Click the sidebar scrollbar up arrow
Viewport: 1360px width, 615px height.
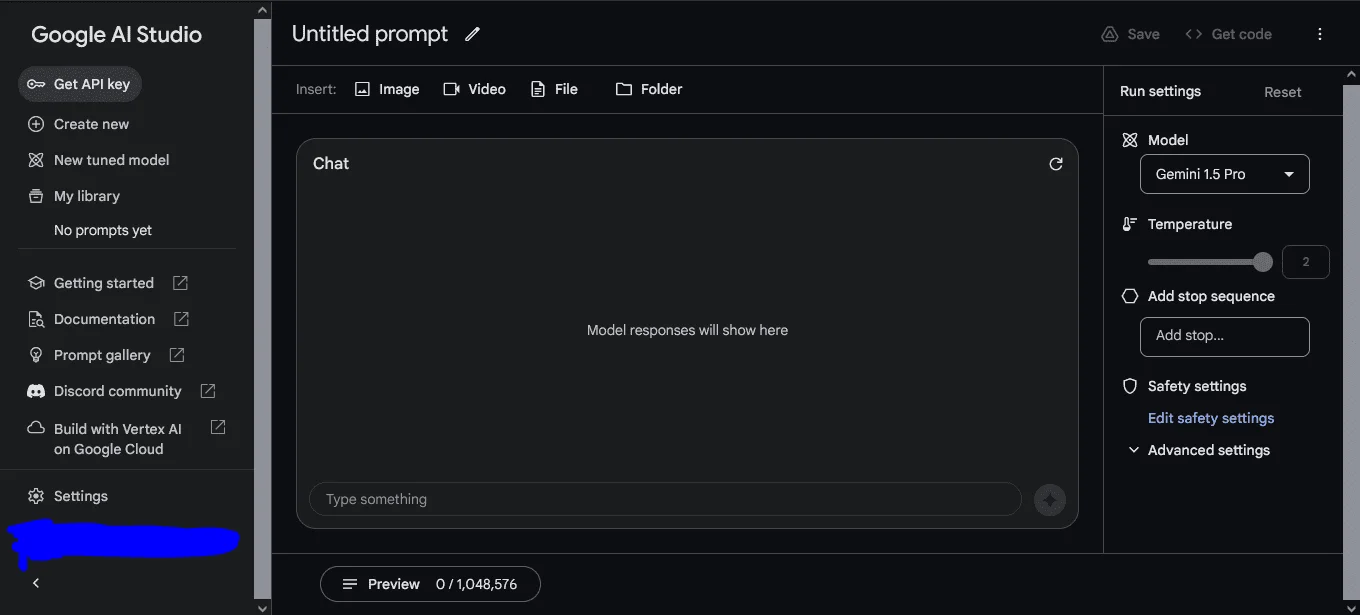(x=262, y=10)
